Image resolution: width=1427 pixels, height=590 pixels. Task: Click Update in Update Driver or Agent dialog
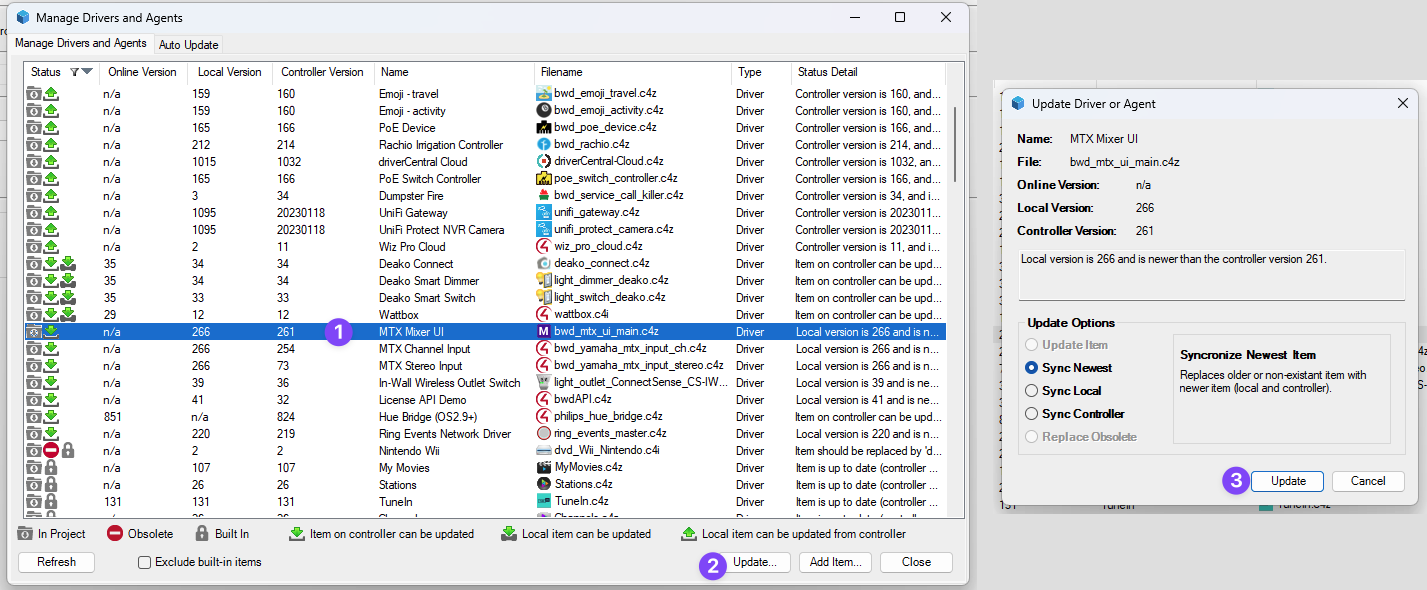pyautogui.click(x=1287, y=481)
